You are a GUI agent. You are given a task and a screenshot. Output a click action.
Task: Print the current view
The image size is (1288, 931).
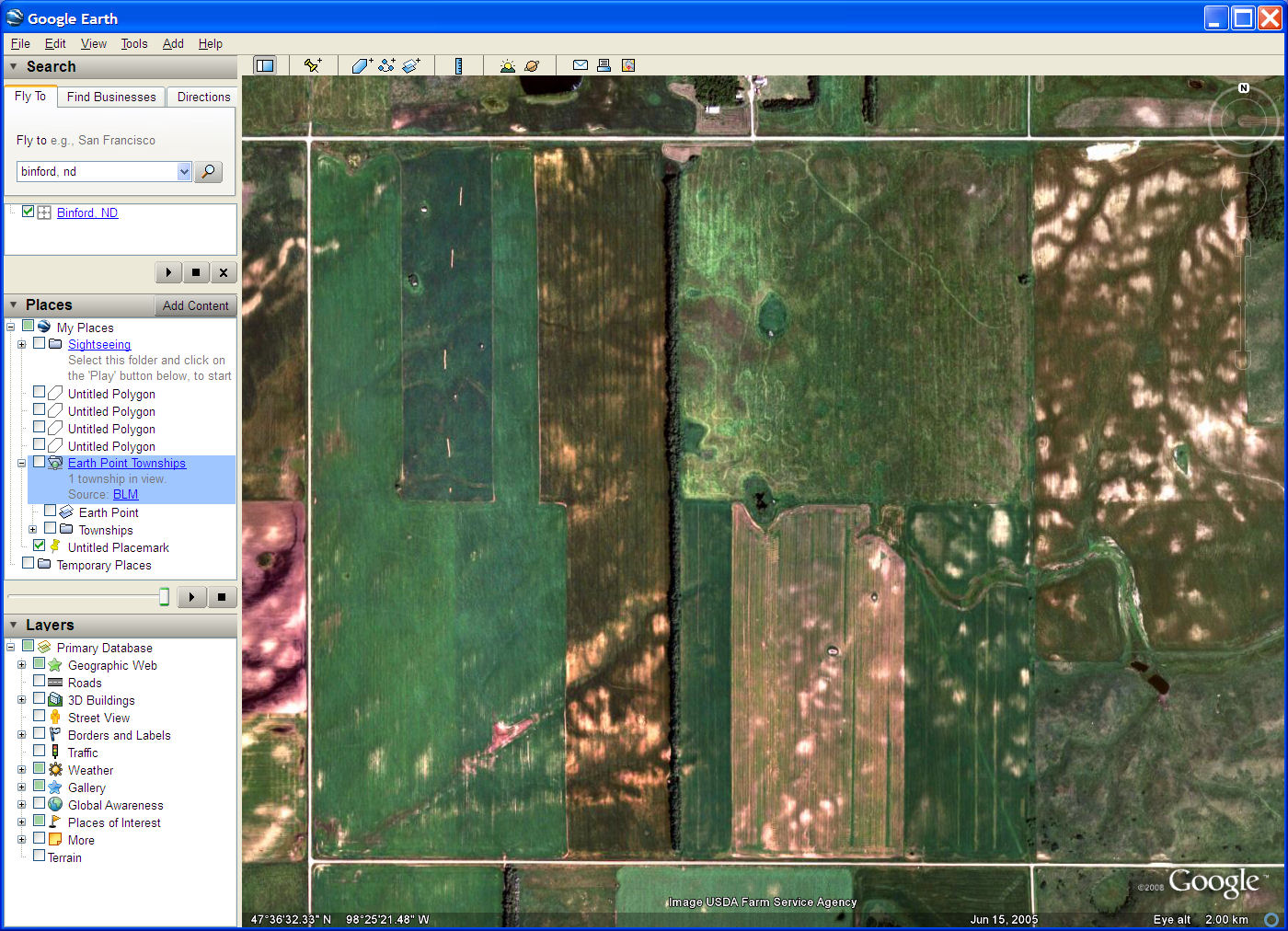click(x=604, y=65)
